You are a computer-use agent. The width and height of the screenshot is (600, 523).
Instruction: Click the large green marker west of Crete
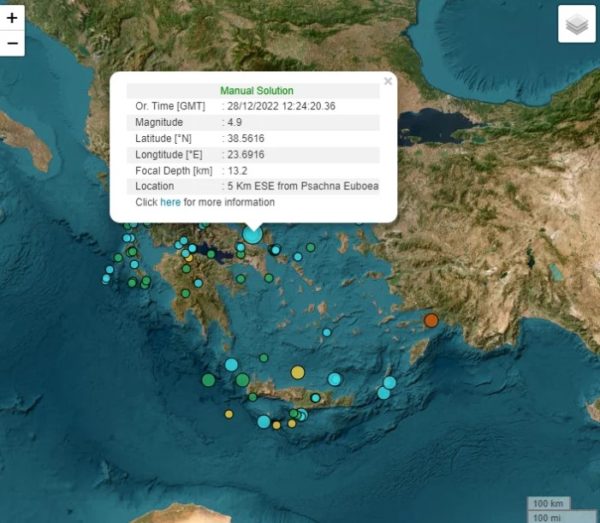click(208, 380)
